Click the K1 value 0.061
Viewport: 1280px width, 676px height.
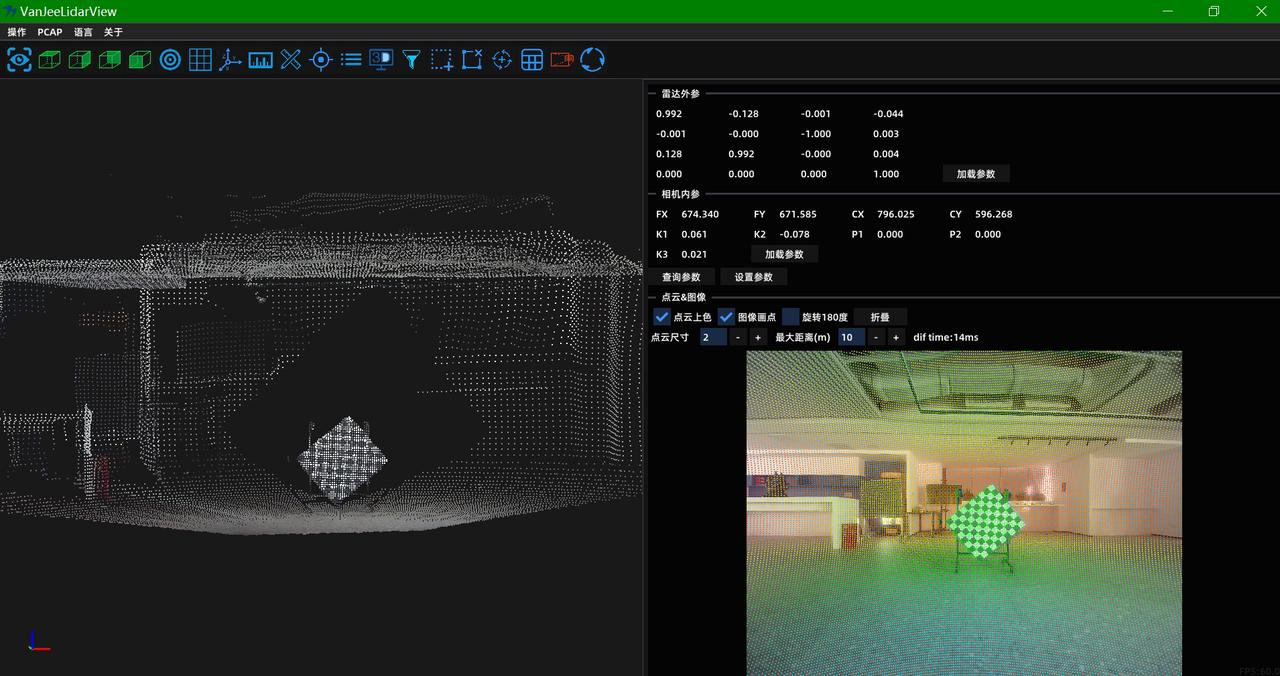pos(694,234)
